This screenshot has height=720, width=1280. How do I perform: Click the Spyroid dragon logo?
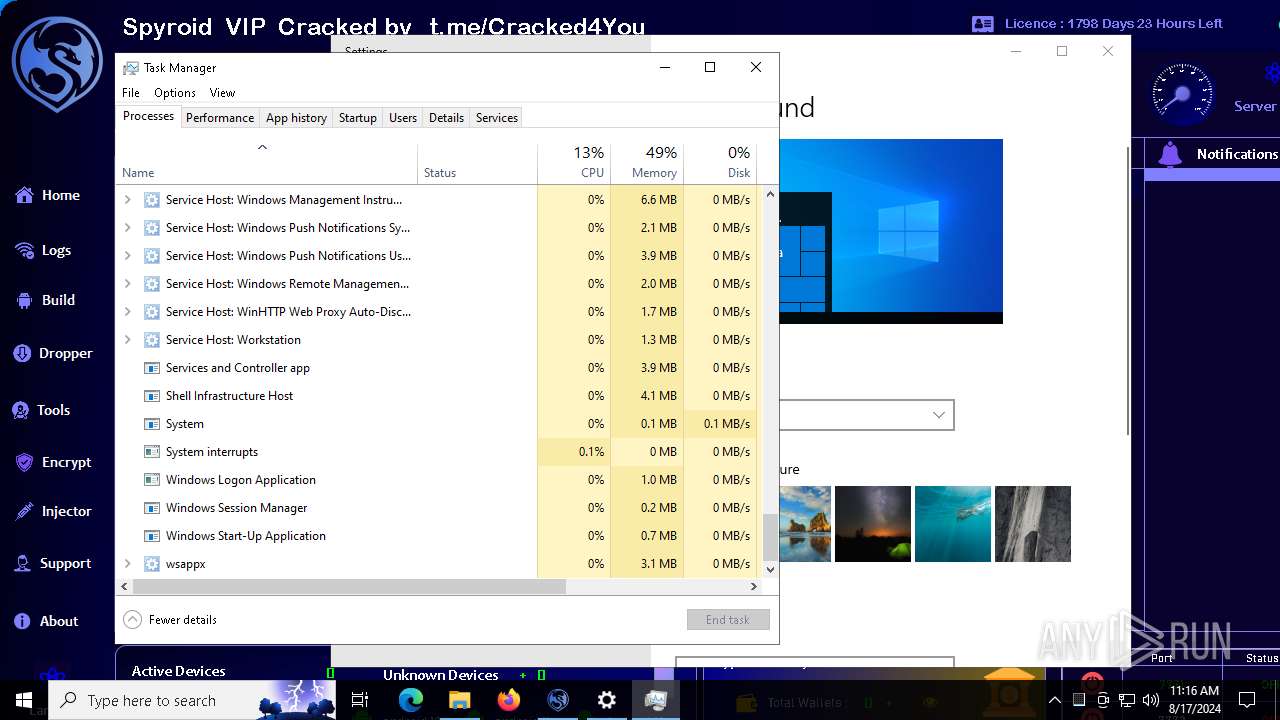point(57,64)
